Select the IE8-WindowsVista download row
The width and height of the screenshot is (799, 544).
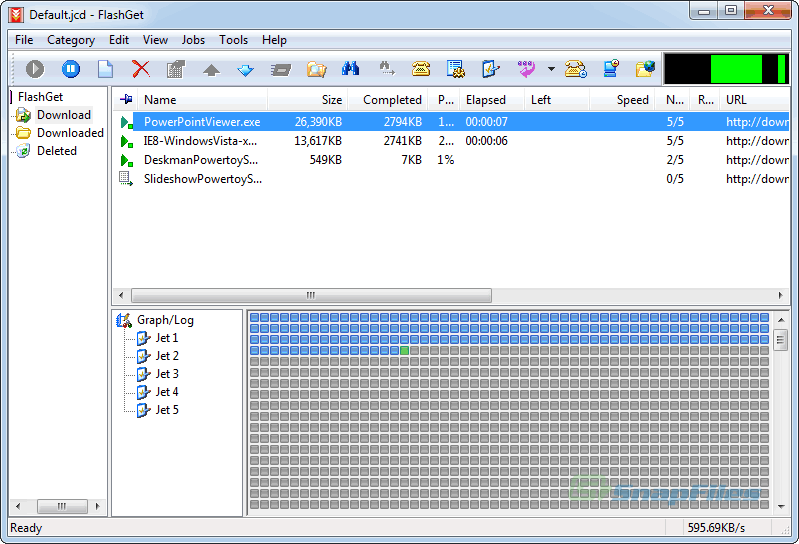point(451,141)
